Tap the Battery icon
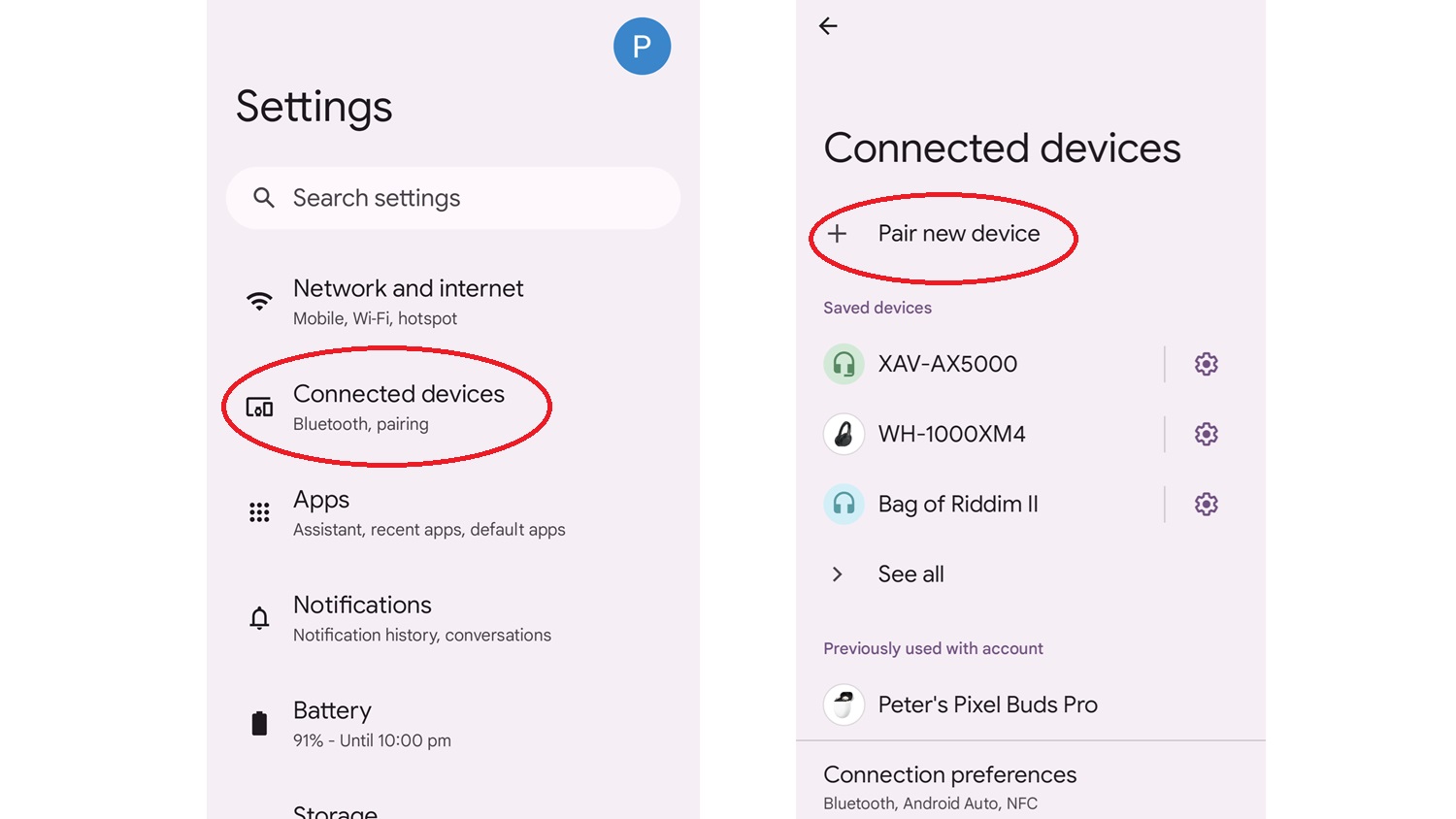This screenshot has width=1456, height=819. [259, 723]
